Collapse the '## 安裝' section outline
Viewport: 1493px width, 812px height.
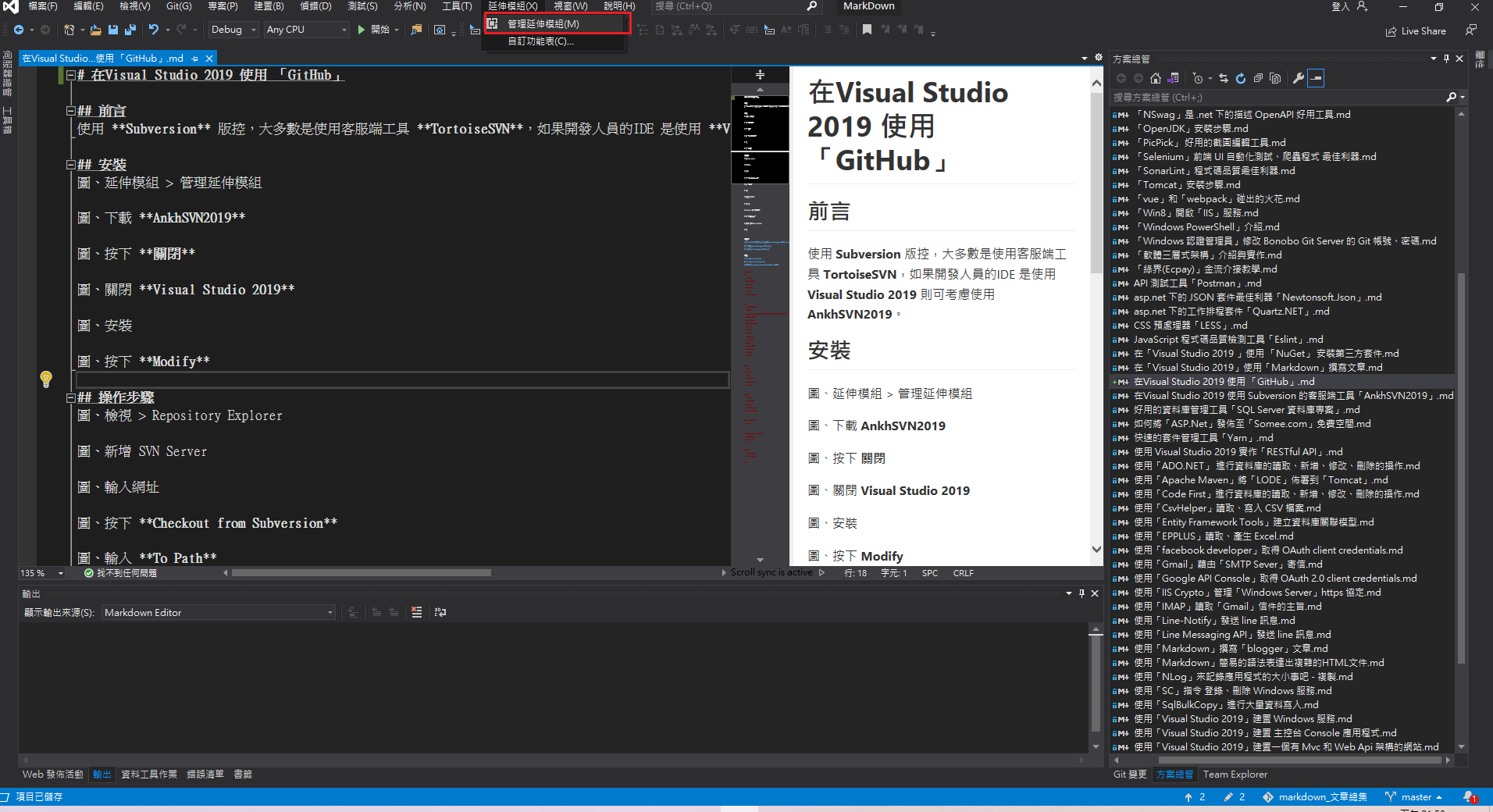coord(71,165)
